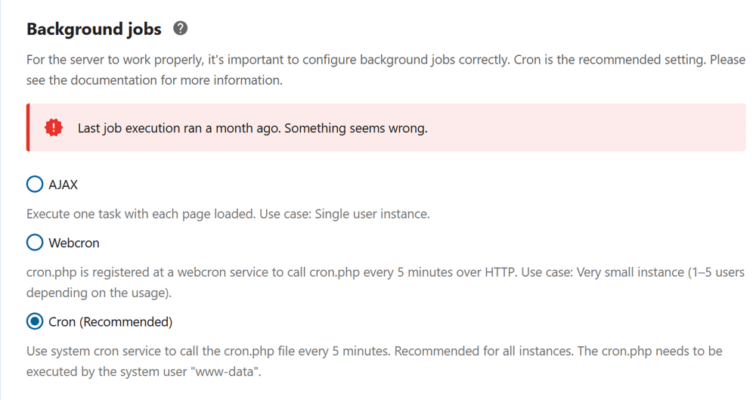Choose the Webcron radio button
756x400 pixels.
(35, 242)
